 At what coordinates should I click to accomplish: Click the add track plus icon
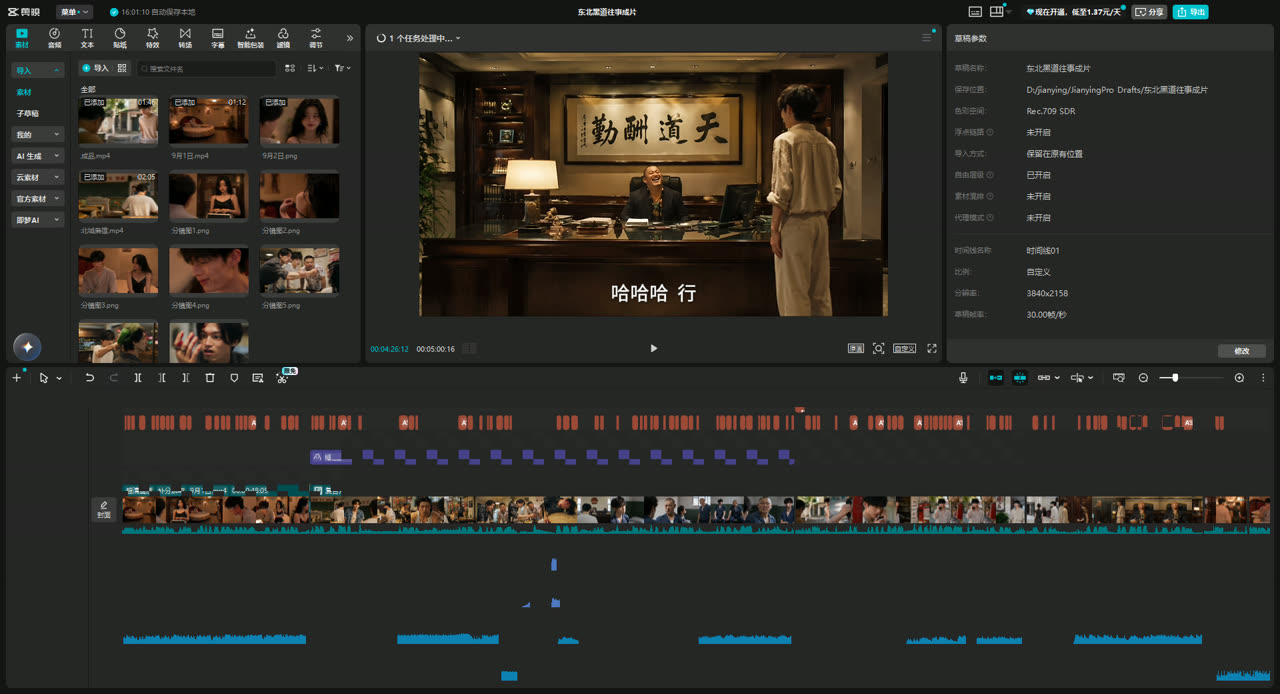coord(16,378)
